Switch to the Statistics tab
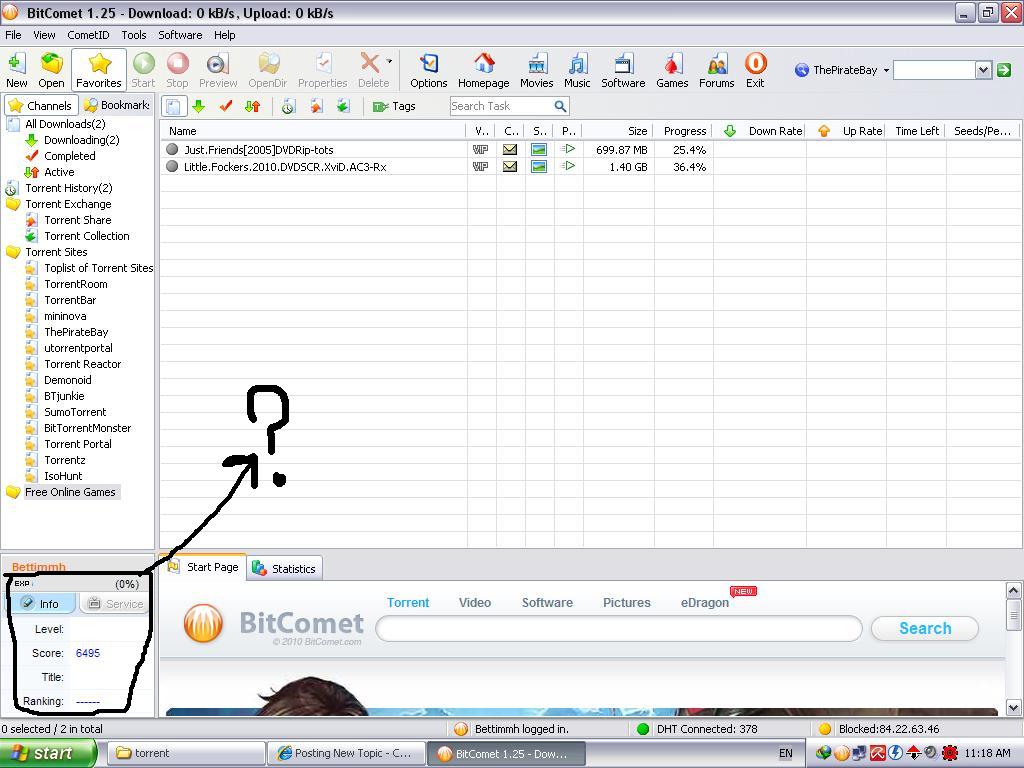1024x768 pixels. tap(284, 568)
